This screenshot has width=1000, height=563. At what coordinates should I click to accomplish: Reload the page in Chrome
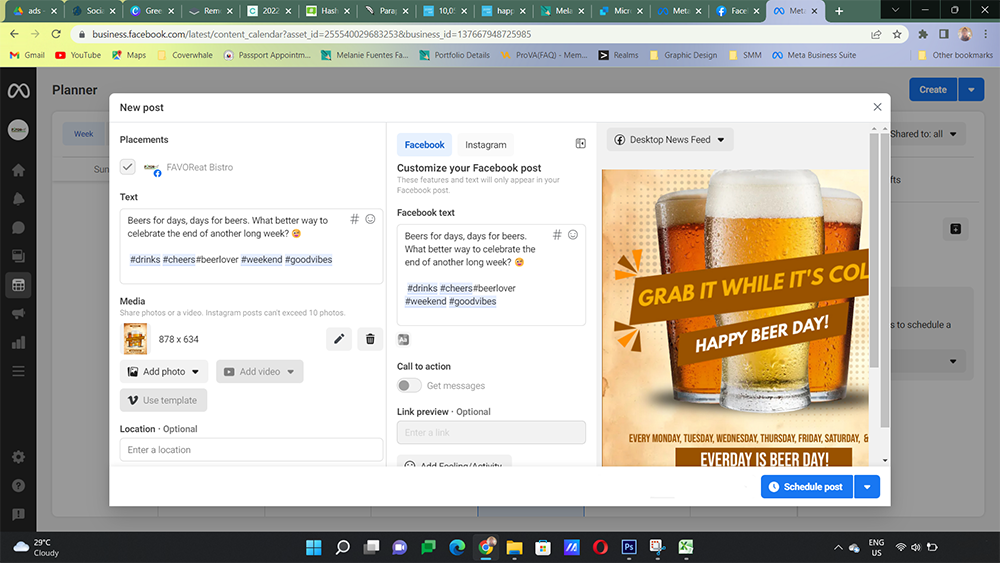click(56, 34)
